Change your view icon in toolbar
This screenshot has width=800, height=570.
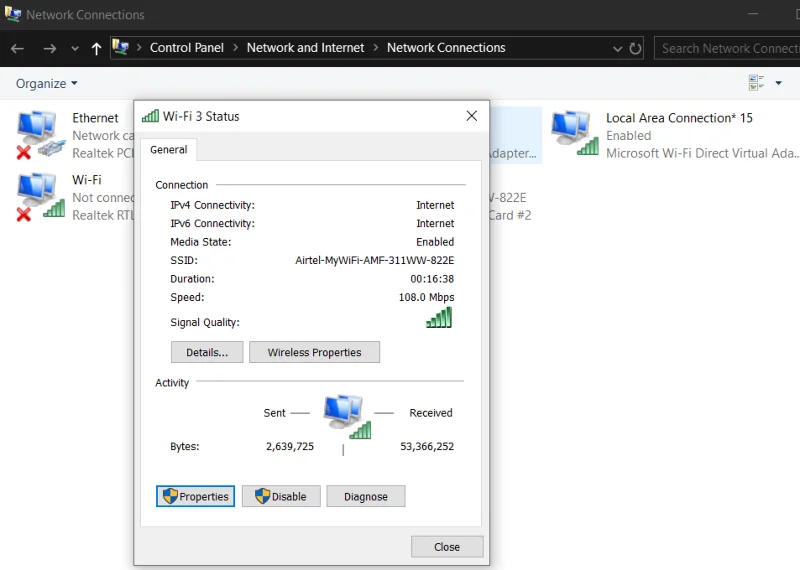tap(756, 83)
